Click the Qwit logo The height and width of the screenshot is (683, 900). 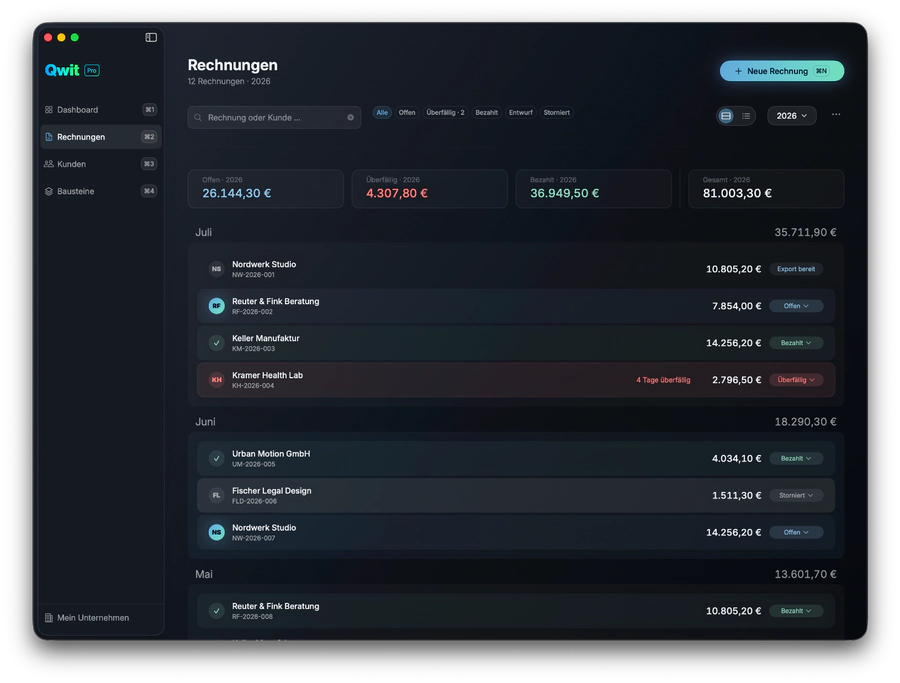coord(62,70)
